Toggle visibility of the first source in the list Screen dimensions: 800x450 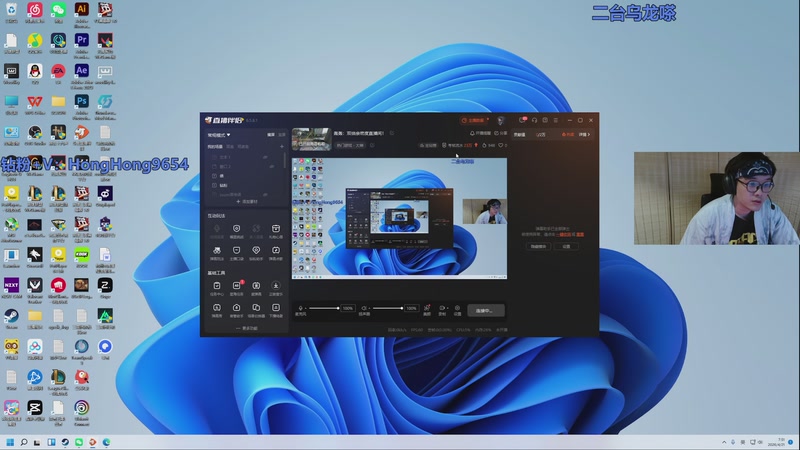click(264, 157)
